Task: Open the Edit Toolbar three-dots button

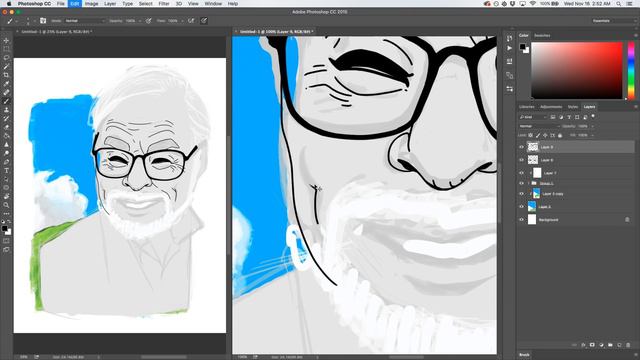Action: pos(6,213)
